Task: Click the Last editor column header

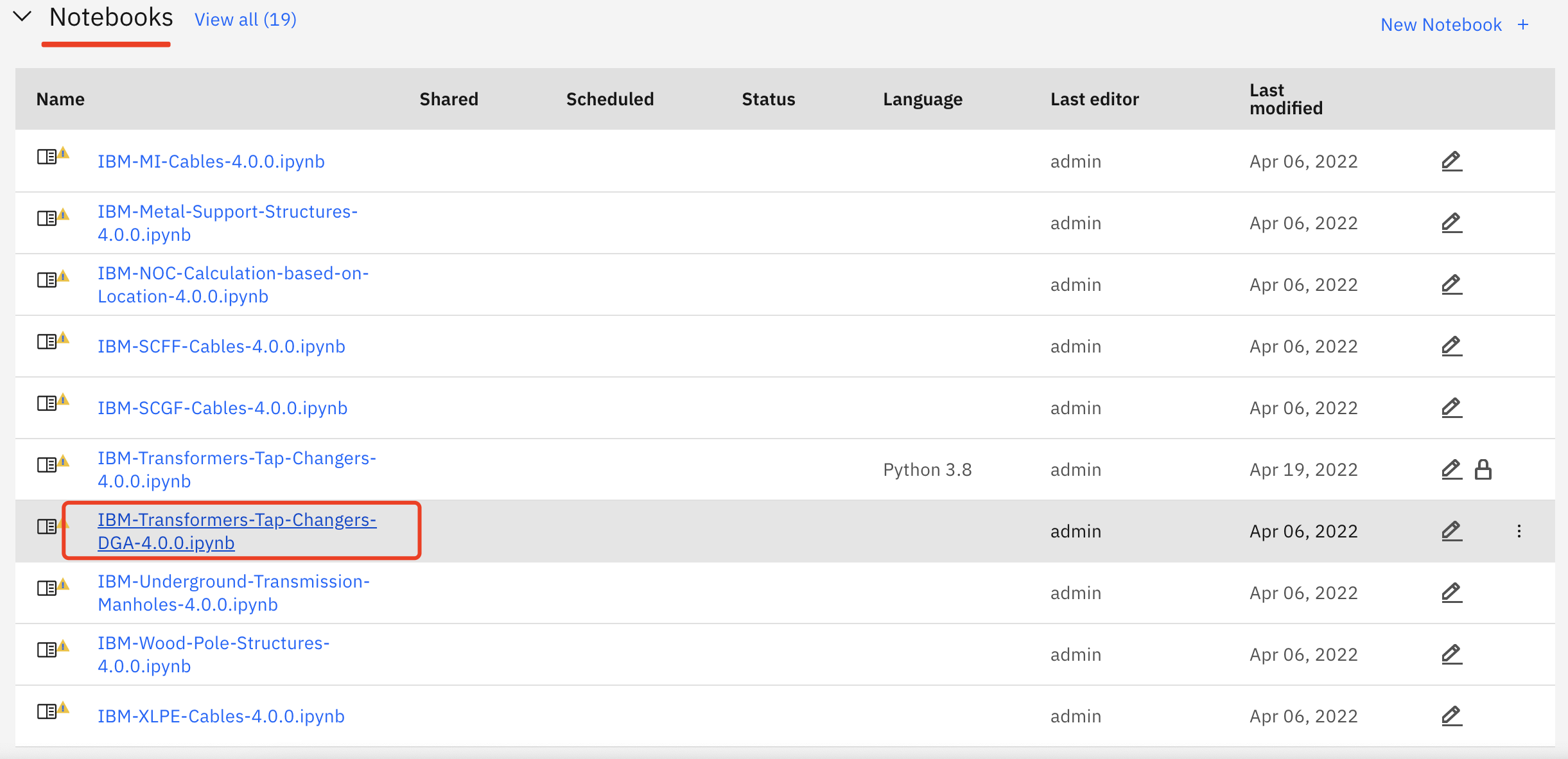Action: [1094, 99]
